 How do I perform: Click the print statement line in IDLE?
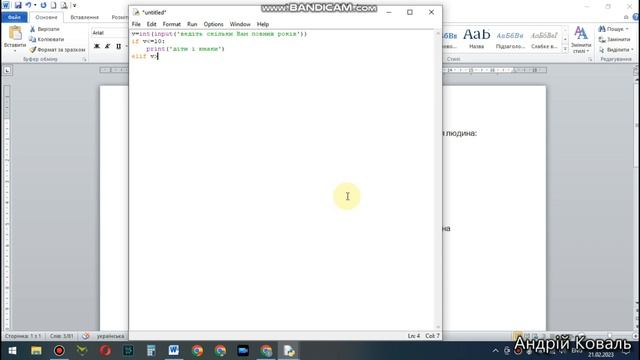pos(185,49)
